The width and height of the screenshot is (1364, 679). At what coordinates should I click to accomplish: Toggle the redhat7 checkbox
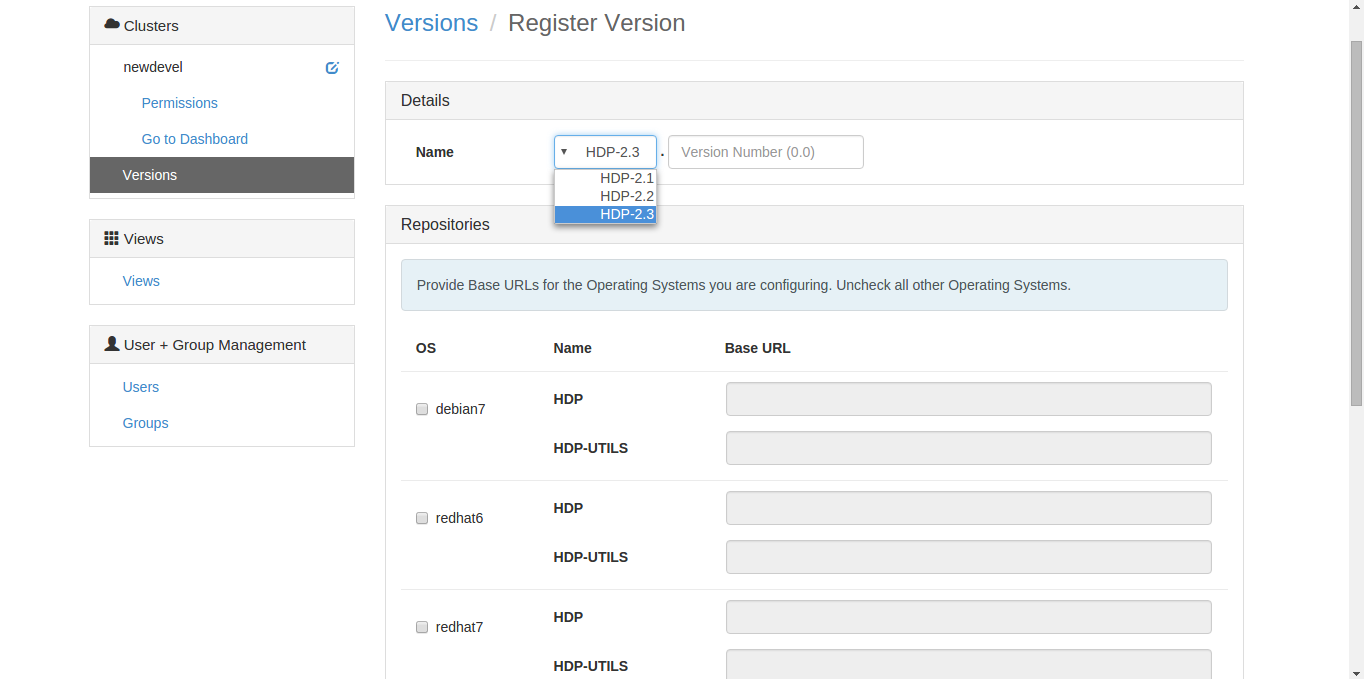422,627
